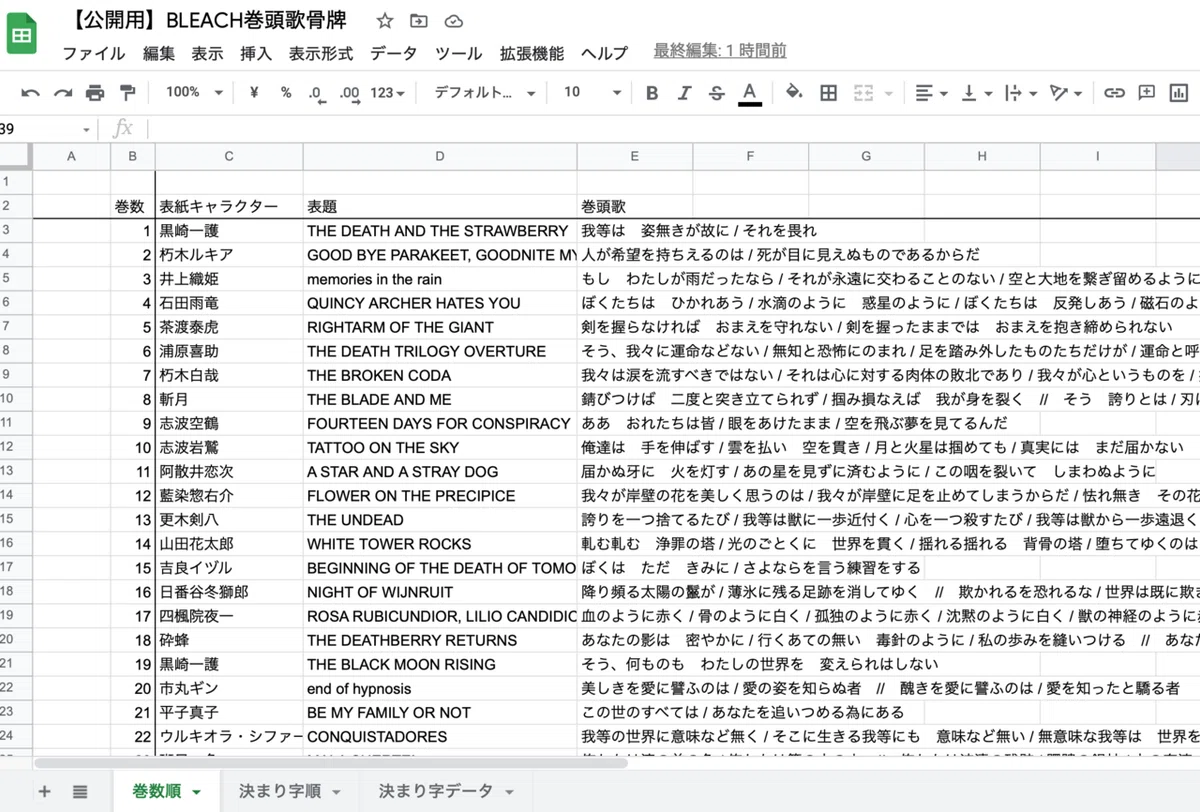Show all sheets list
The width and height of the screenshot is (1200, 812).
(x=80, y=791)
